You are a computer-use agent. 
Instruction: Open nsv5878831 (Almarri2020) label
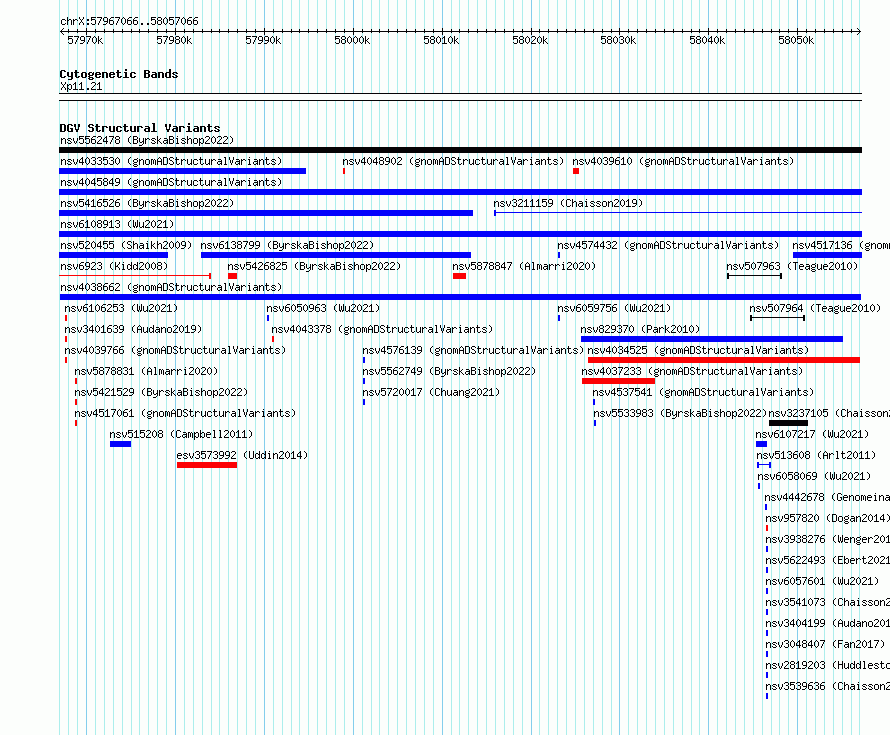tap(146, 371)
